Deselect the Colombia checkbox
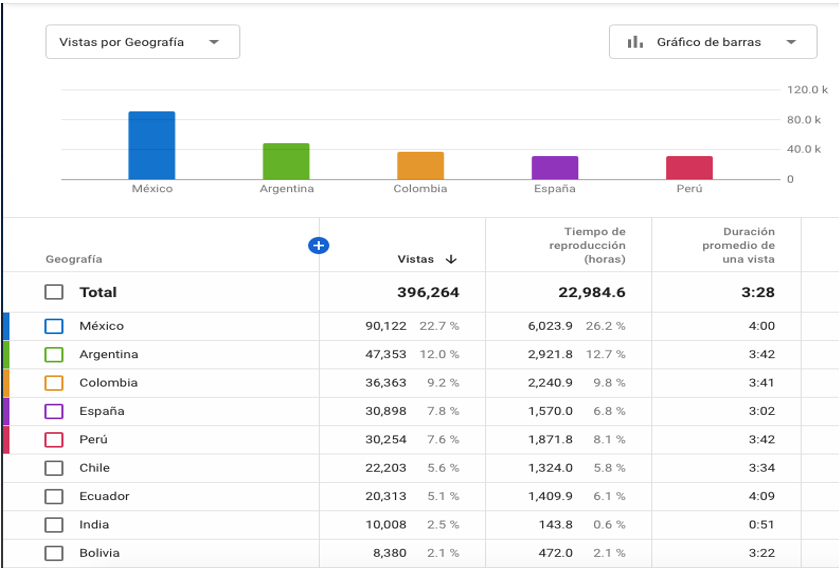 click(x=54, y=383)
